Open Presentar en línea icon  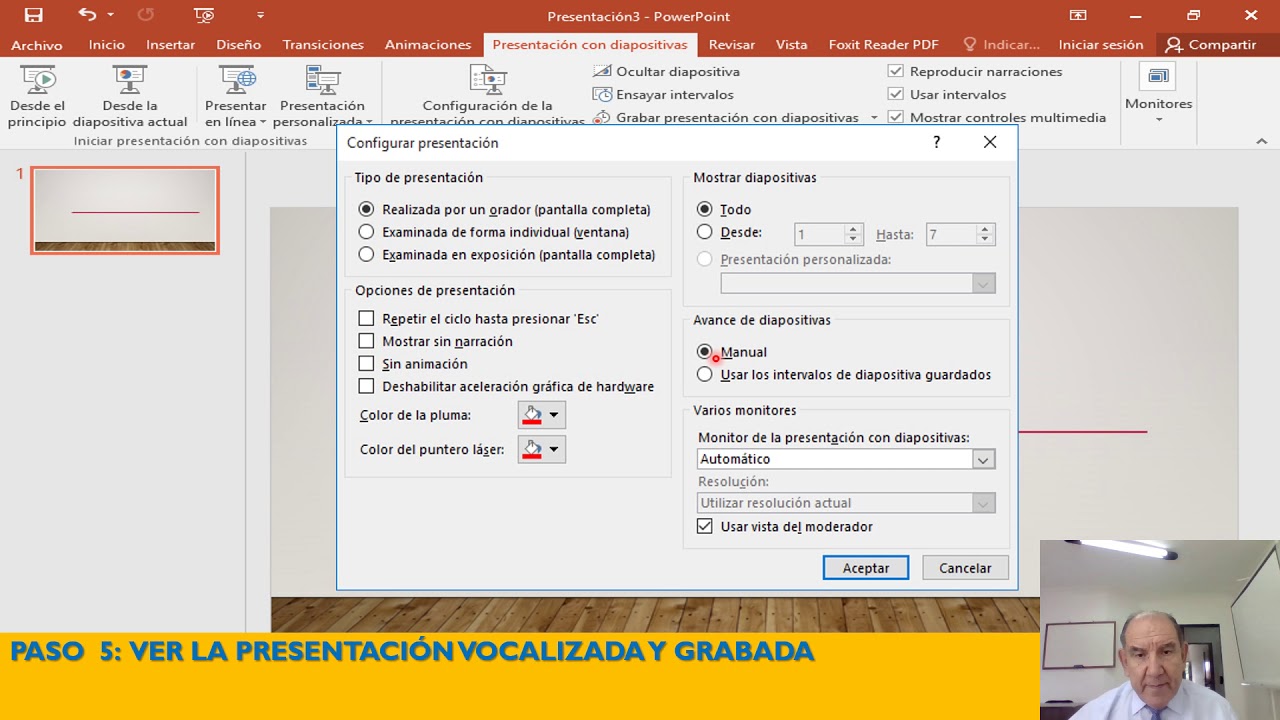[236, 79]
